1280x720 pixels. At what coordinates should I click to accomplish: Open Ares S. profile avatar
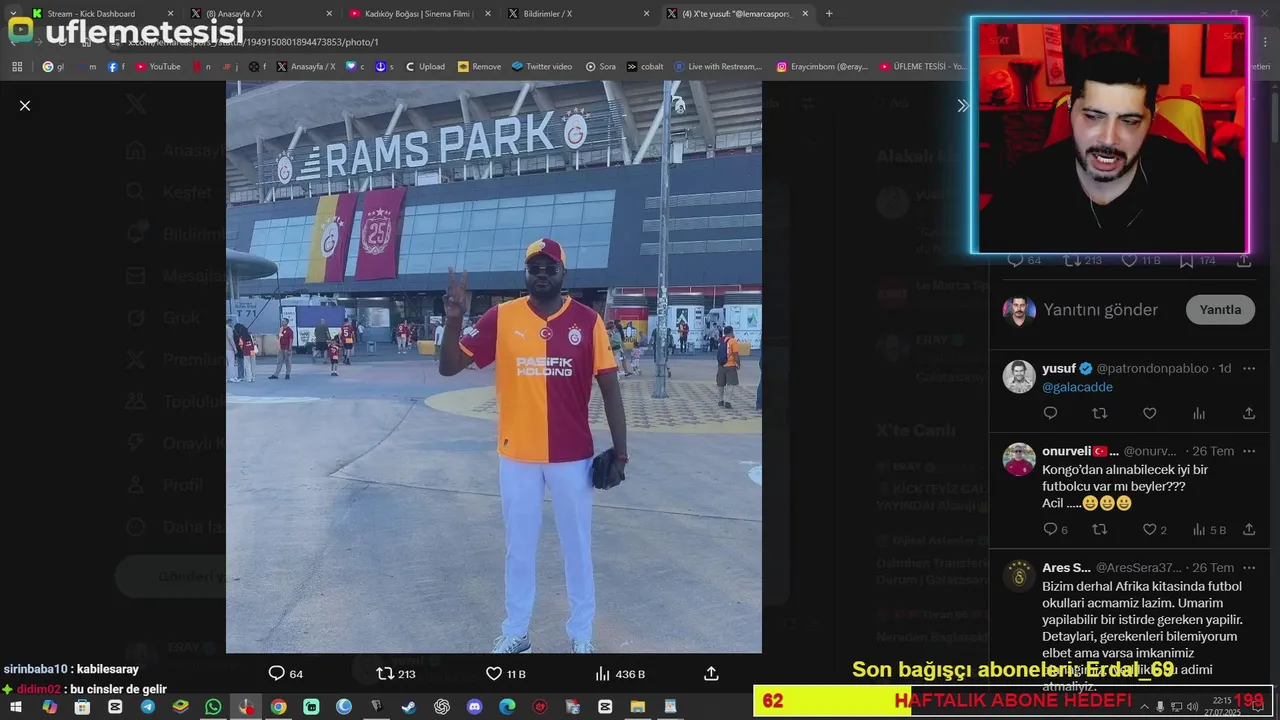pyautogui.click(x=1019, y=576)
